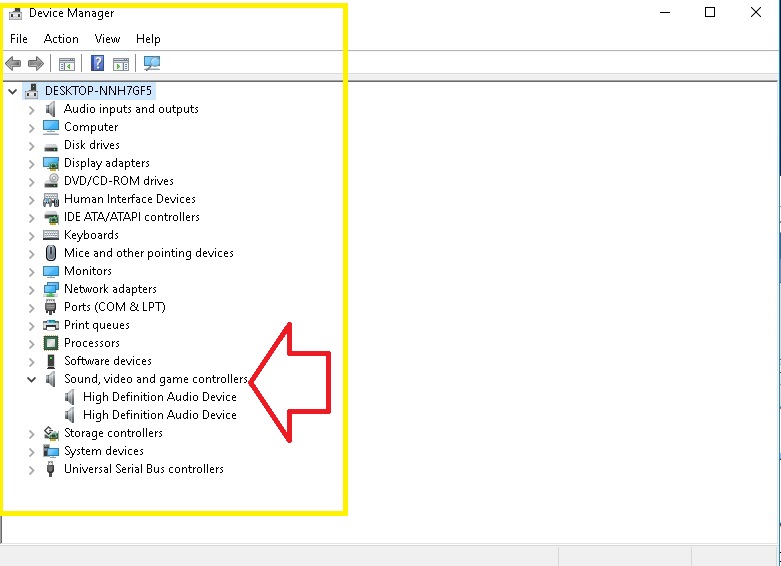Image resolution: width=781 pixels, height=566 pixels.
Task: Open the View menu
Action: 107,39
